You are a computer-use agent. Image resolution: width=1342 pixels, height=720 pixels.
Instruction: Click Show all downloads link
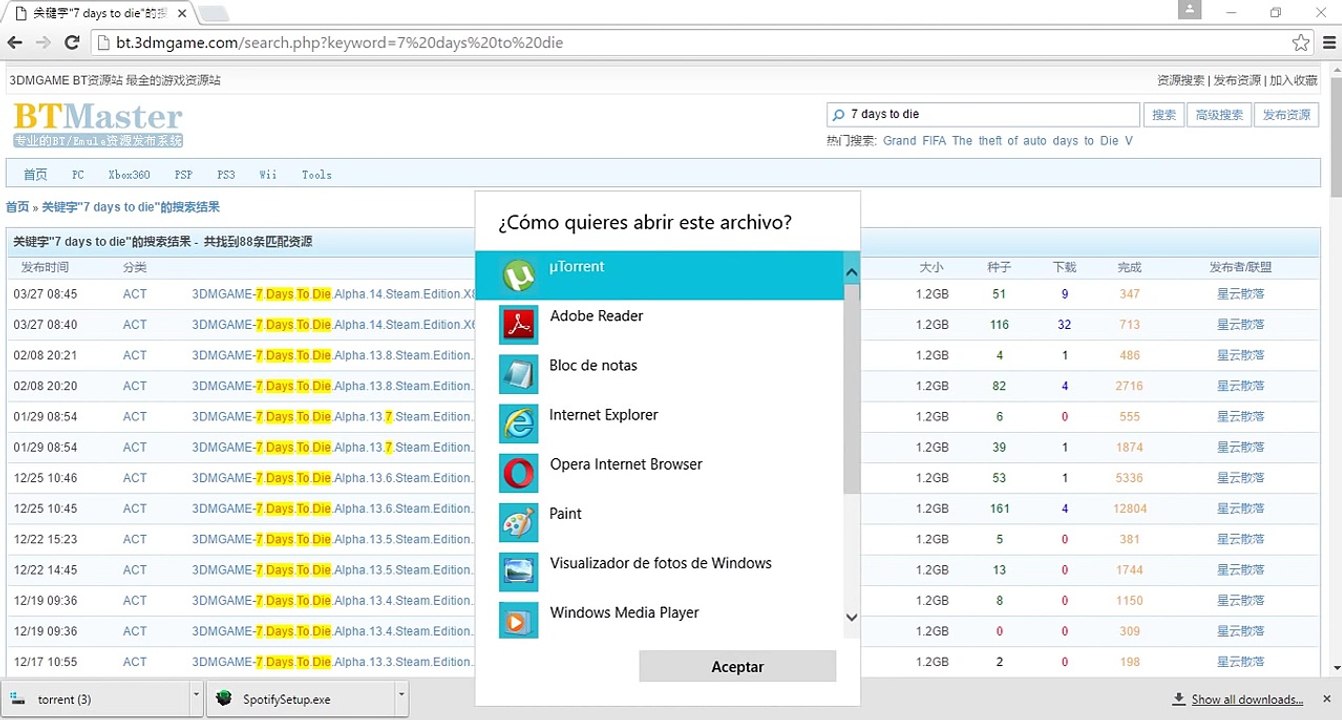click(x=1247, y=700)
